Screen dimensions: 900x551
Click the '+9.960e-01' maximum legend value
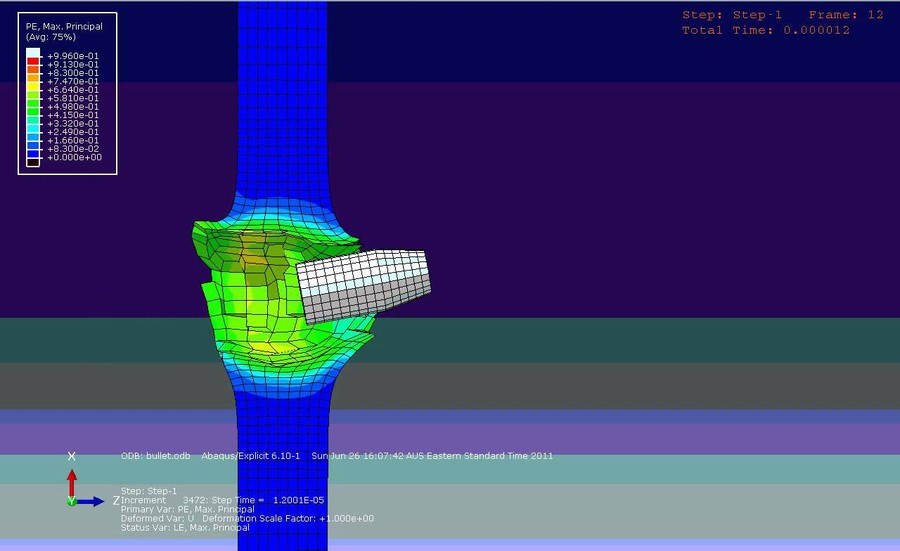[x=72, y=55]
